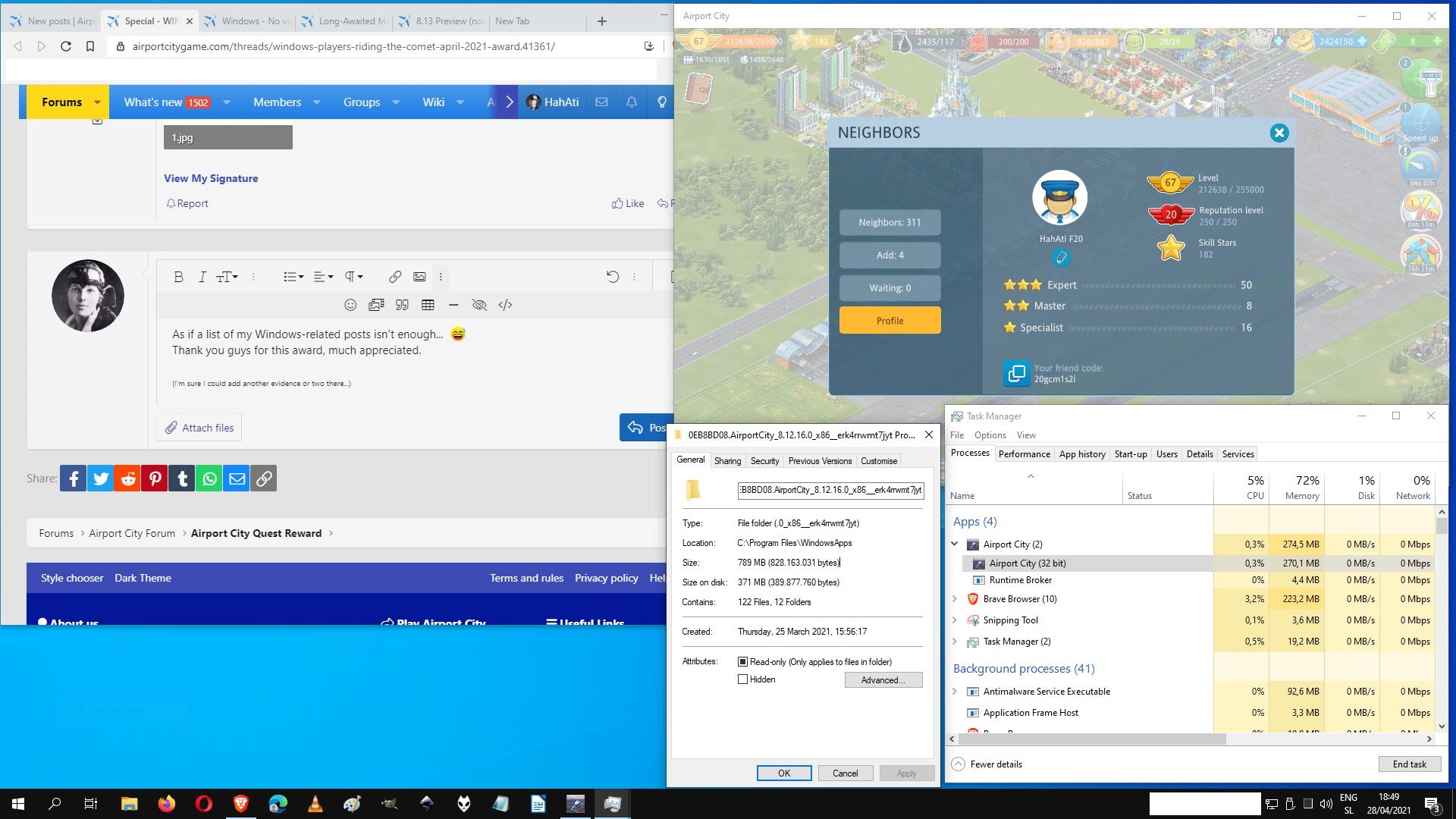
Task: Open the View My Signature link
Action: click(x=211, y=178)
